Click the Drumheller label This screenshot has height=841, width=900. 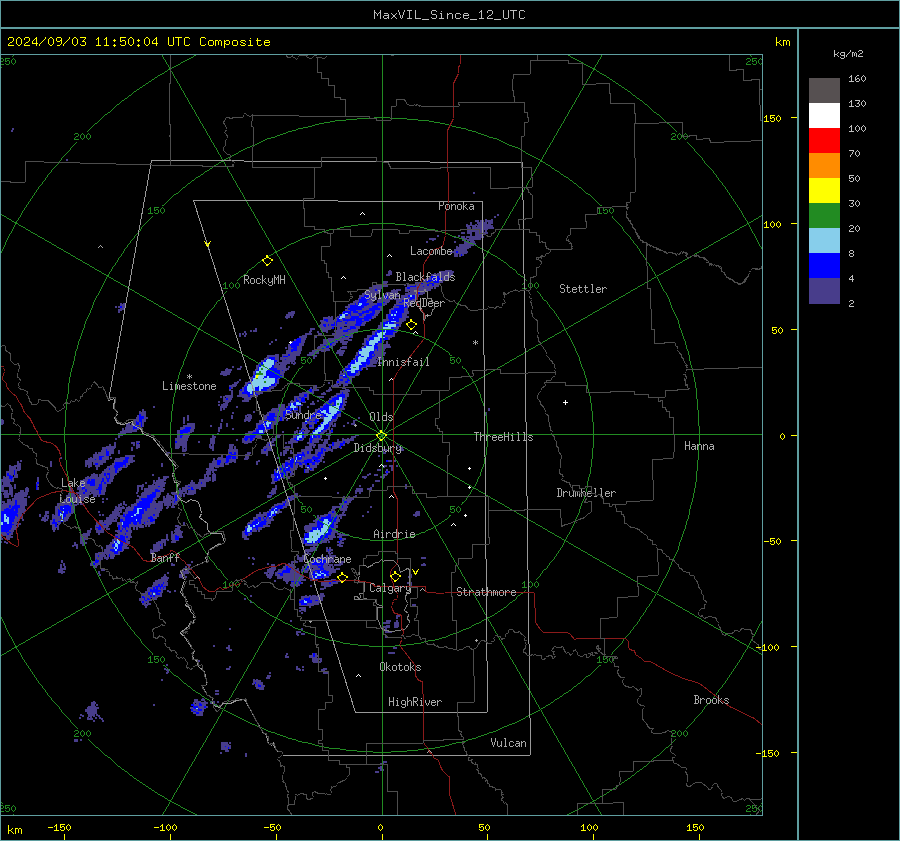click(586, 493)
